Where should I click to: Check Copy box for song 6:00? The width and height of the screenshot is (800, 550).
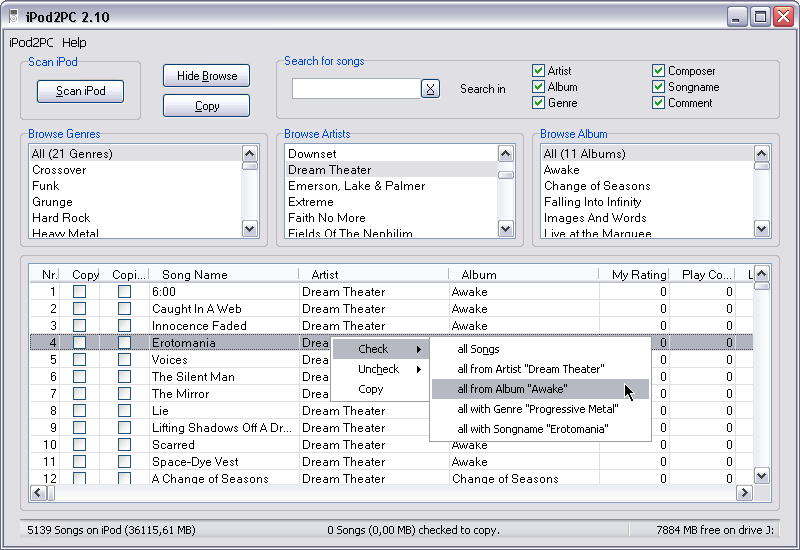pos(80,292)
